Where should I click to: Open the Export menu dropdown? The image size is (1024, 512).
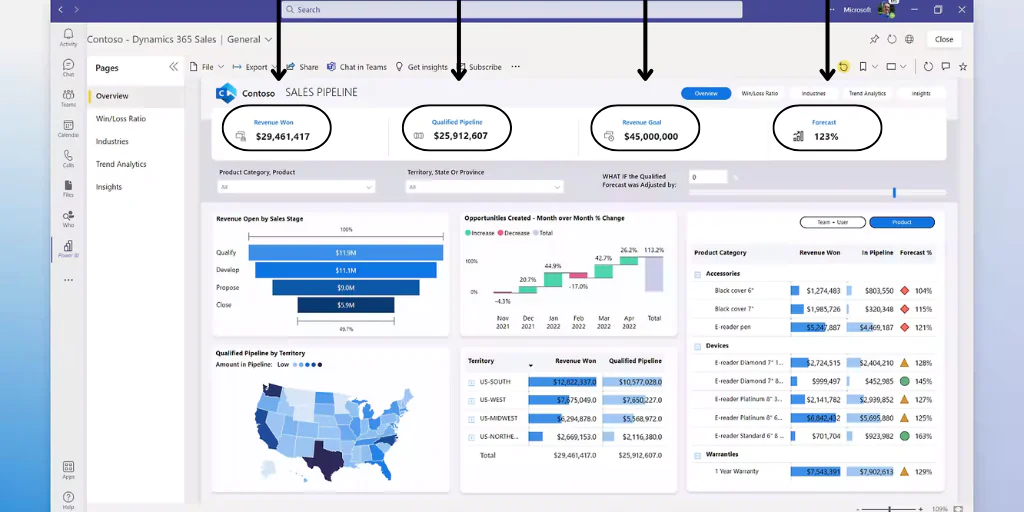pyautogui.click(x=256, y=67)
